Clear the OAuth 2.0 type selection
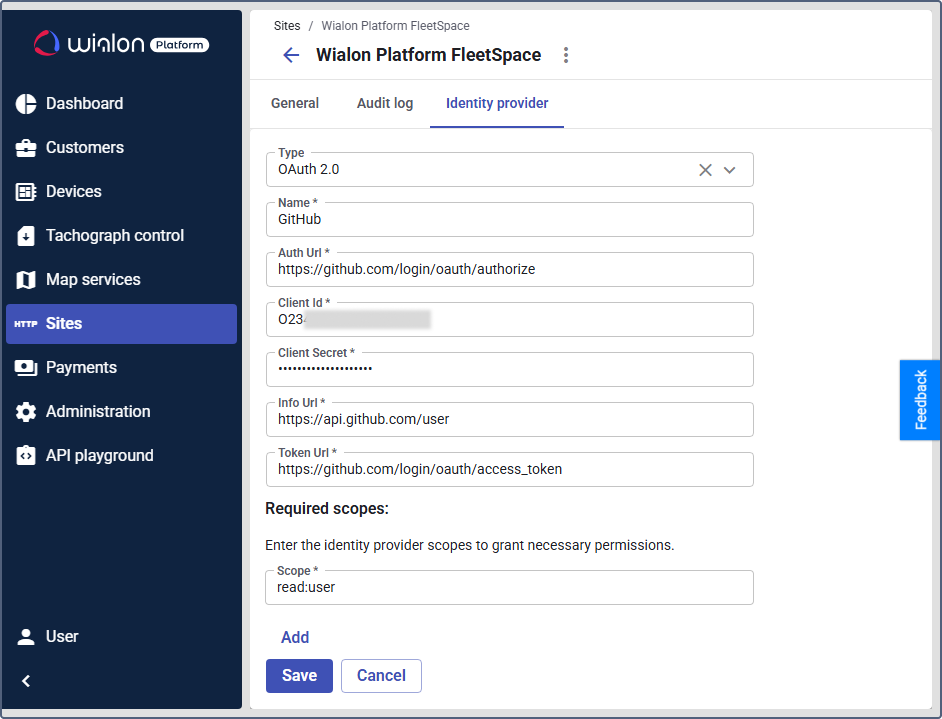This screenshot has height=719, width=942. (x=705, y=170)
